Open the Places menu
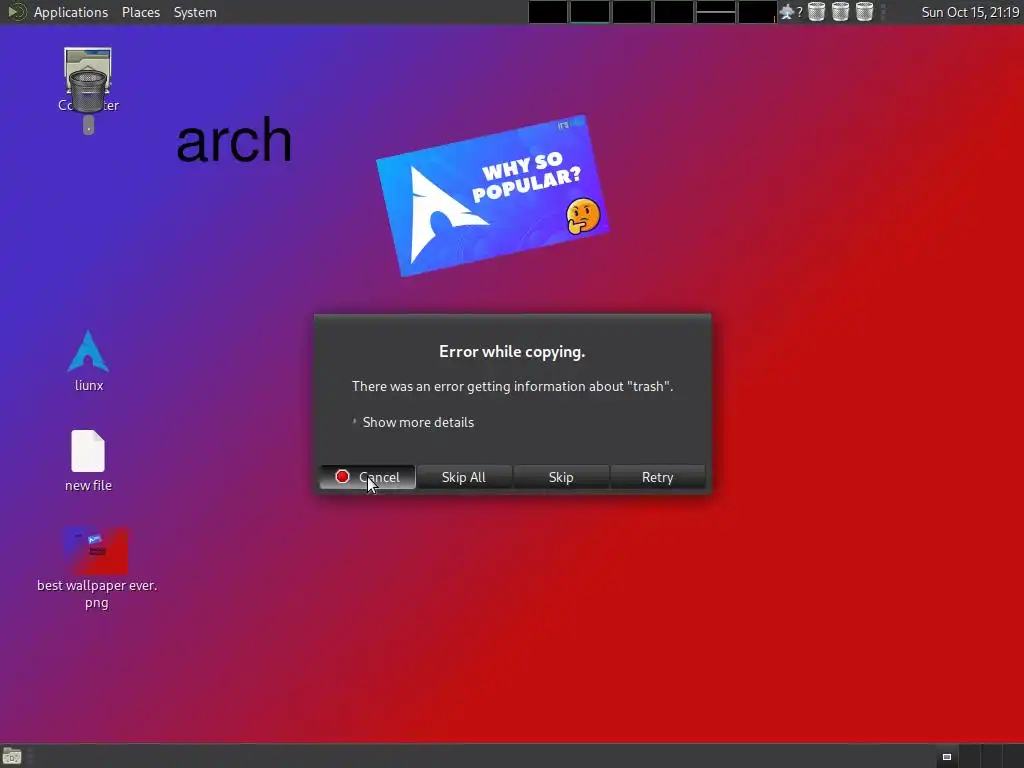Screen dimensions: 1024x768 (141, 12)
